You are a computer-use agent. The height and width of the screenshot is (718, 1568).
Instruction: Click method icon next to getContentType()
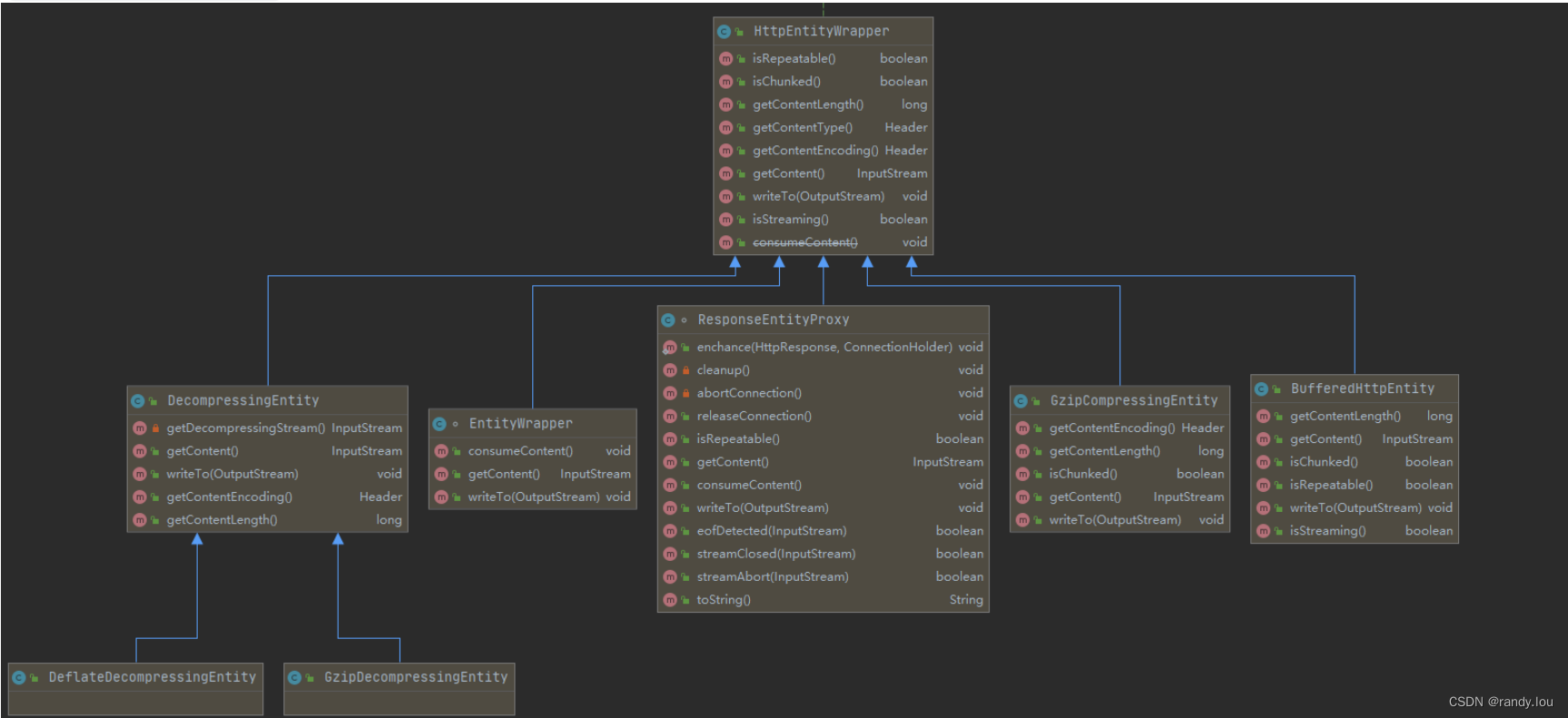pyautogui.click(x=725, y=128)
